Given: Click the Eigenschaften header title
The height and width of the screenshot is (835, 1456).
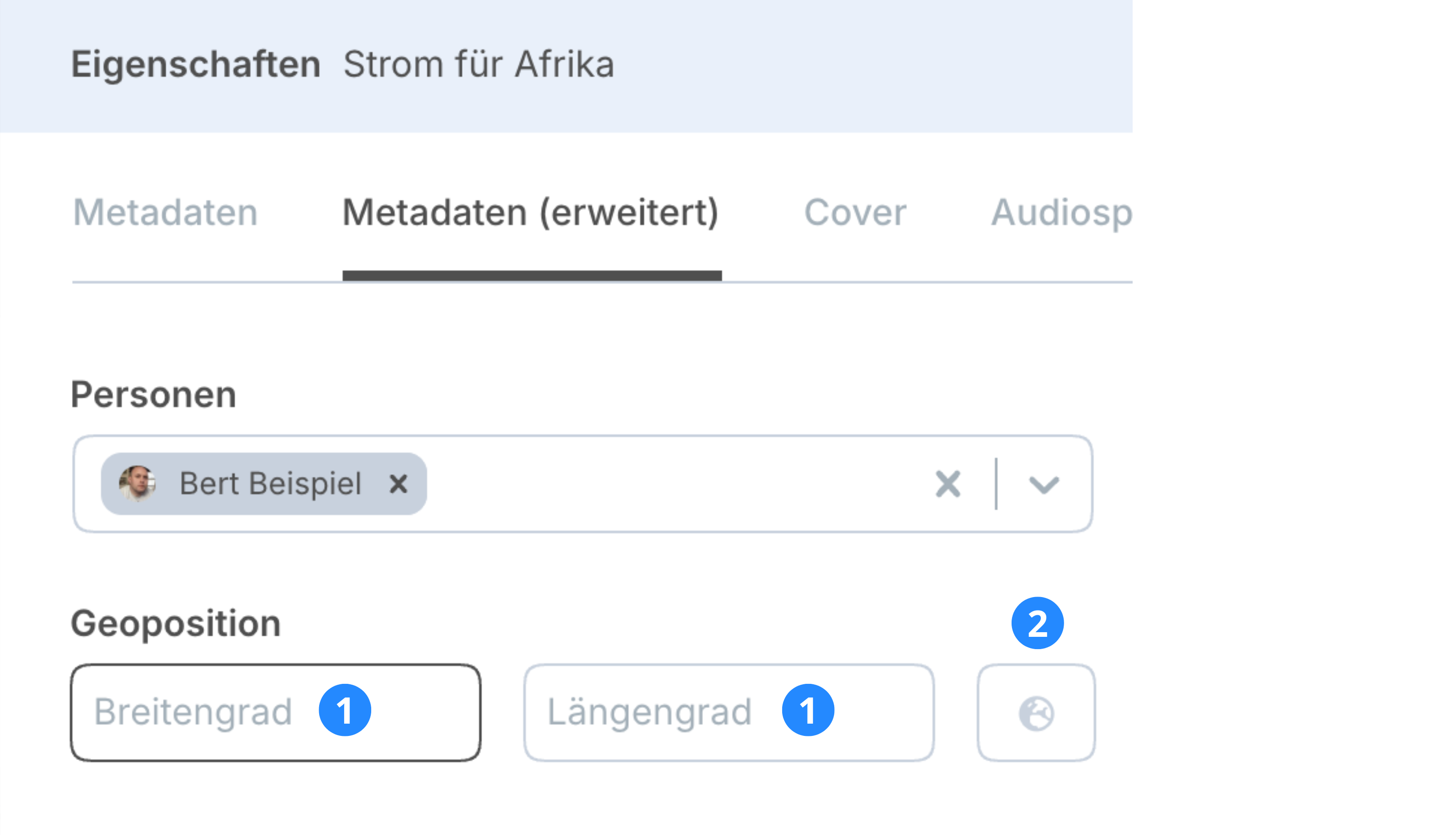Looking at the screenshot, I should (196, 64).
